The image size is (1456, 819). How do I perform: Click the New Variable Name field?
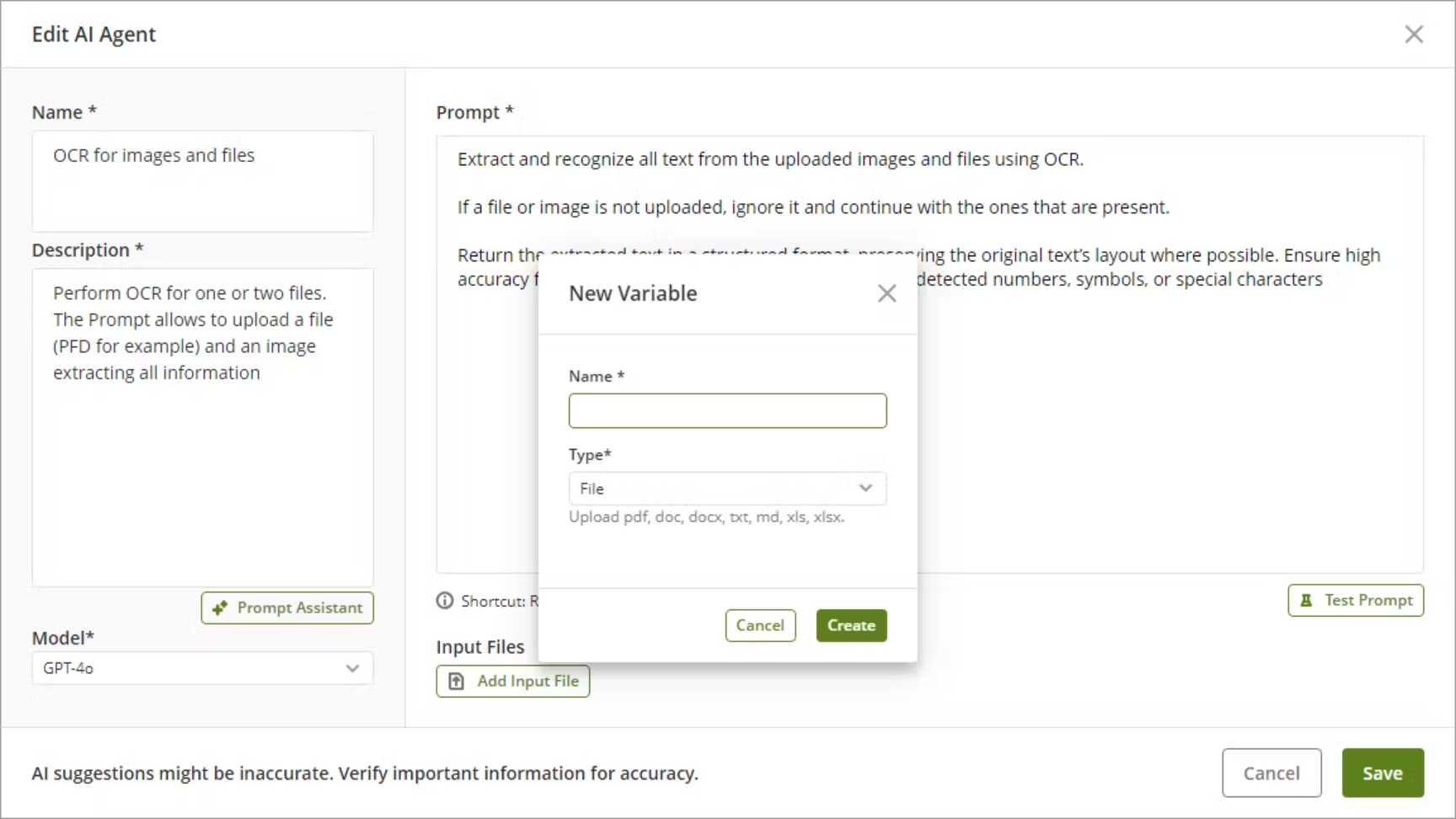click(727, 411)
